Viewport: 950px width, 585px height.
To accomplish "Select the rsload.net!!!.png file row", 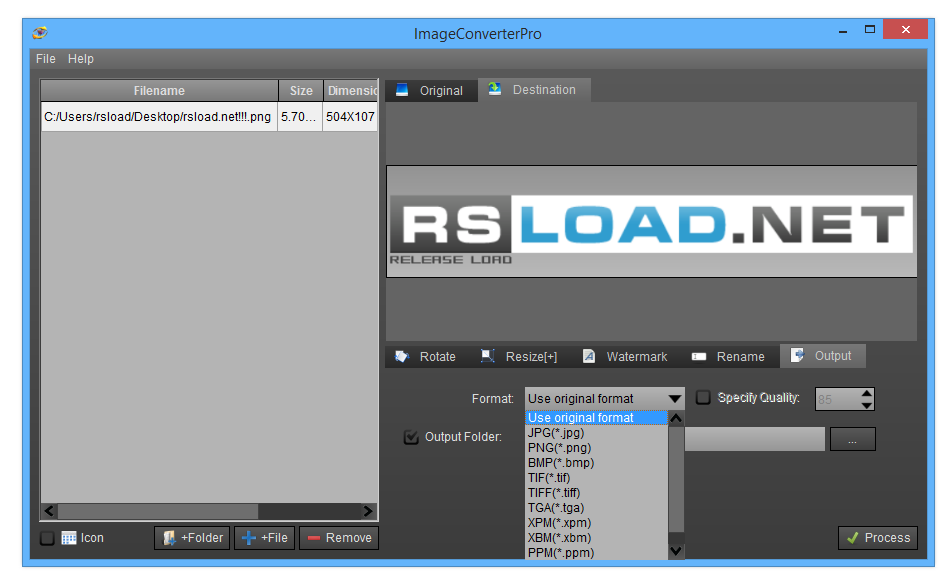I will [x=209, y=117].
